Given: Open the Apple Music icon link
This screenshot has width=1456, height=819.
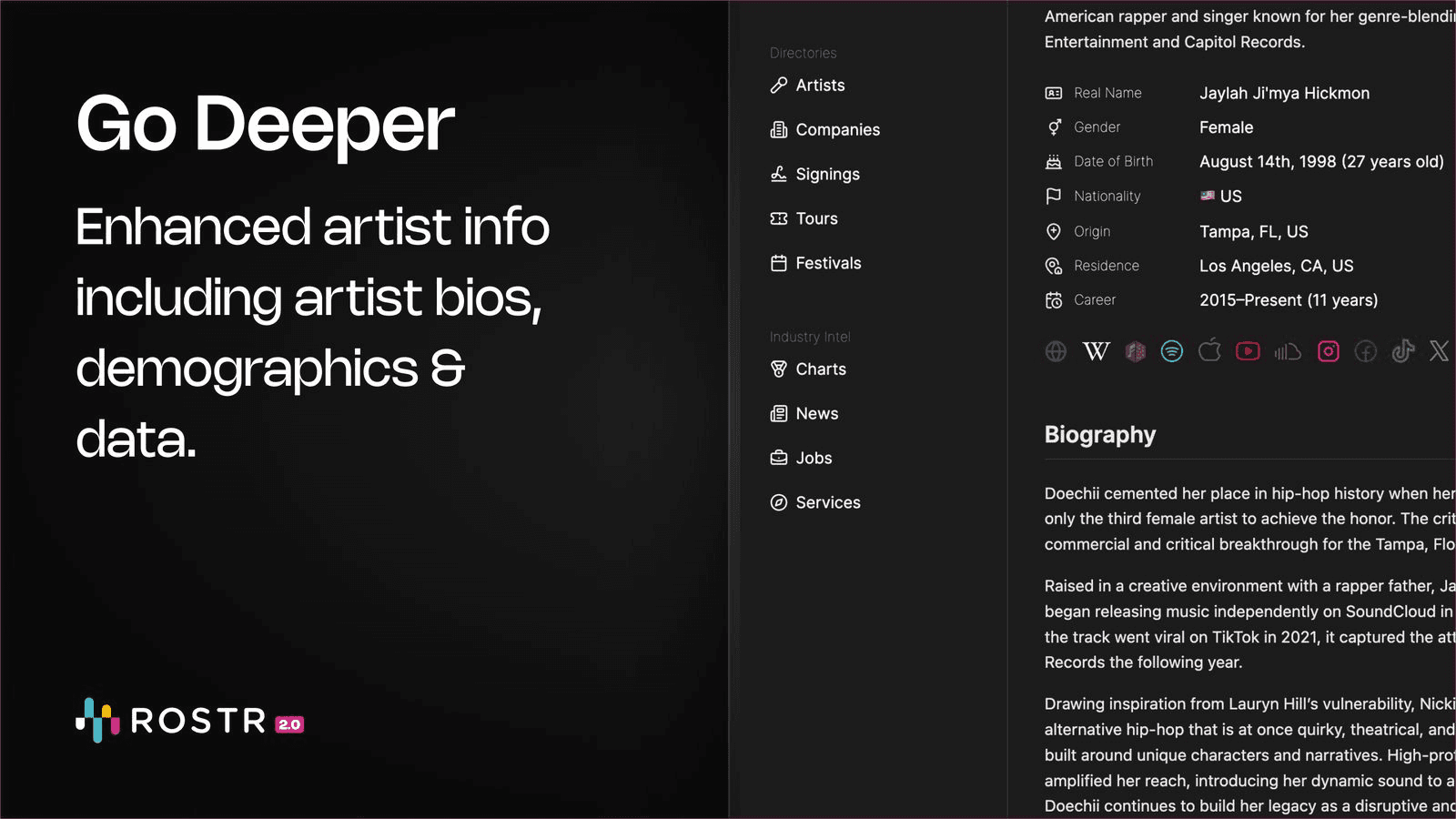Looking at the screenshot, I should click(1209, 351).
